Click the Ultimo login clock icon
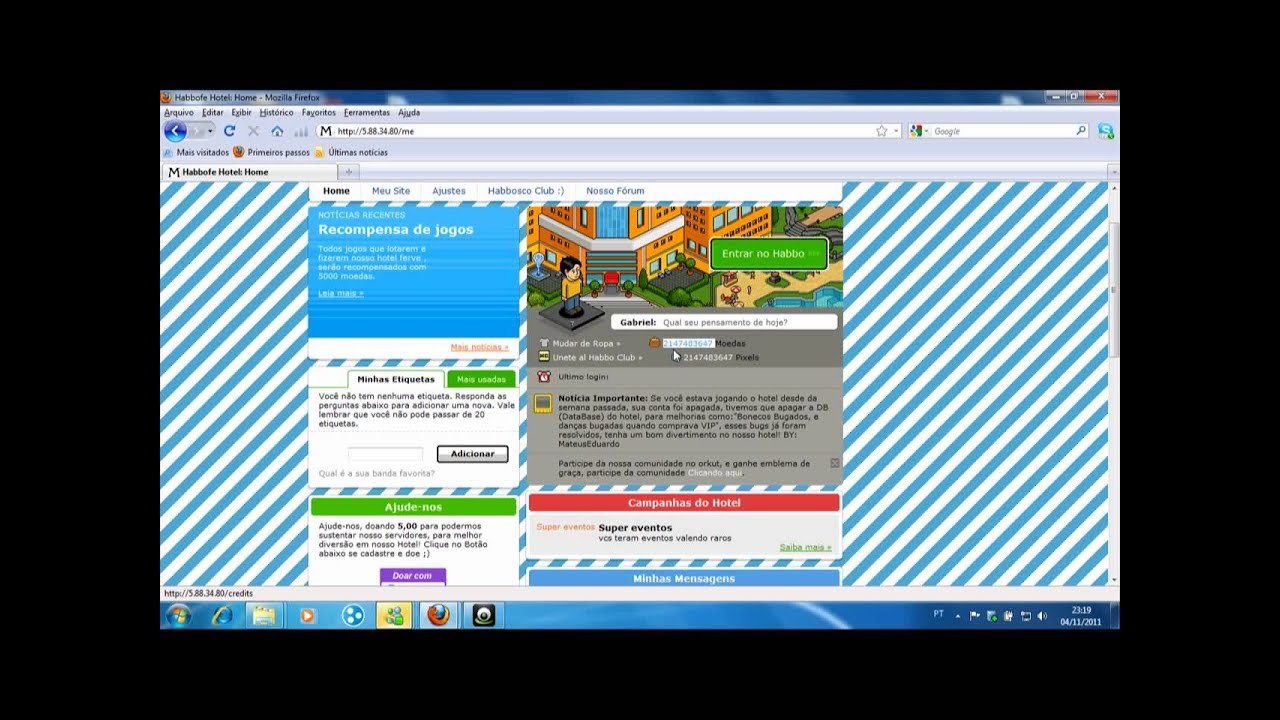This screenshot has width=1280, height=720. point(544,377)
